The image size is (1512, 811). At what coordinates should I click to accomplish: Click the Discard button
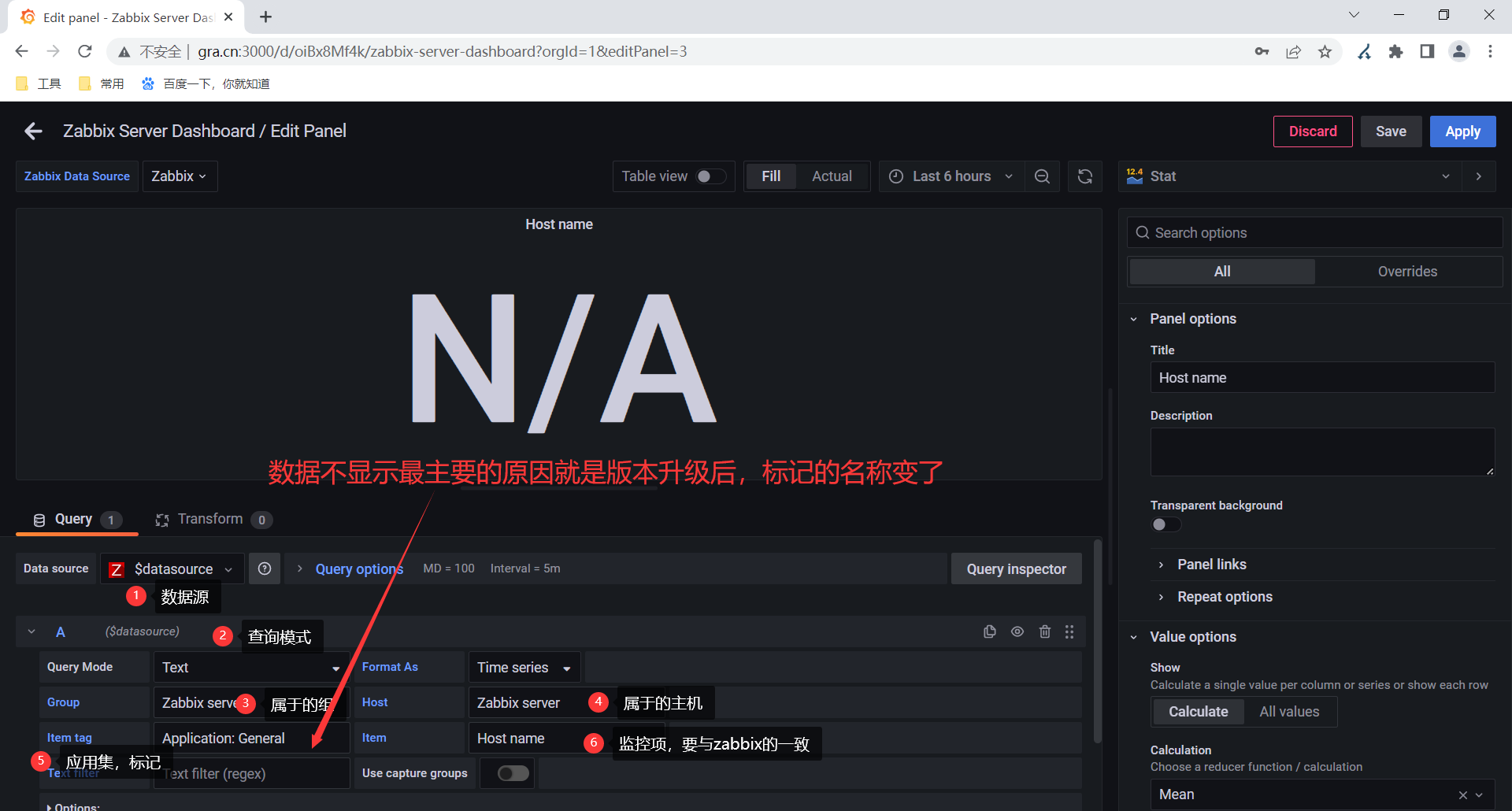point(1313,131)
